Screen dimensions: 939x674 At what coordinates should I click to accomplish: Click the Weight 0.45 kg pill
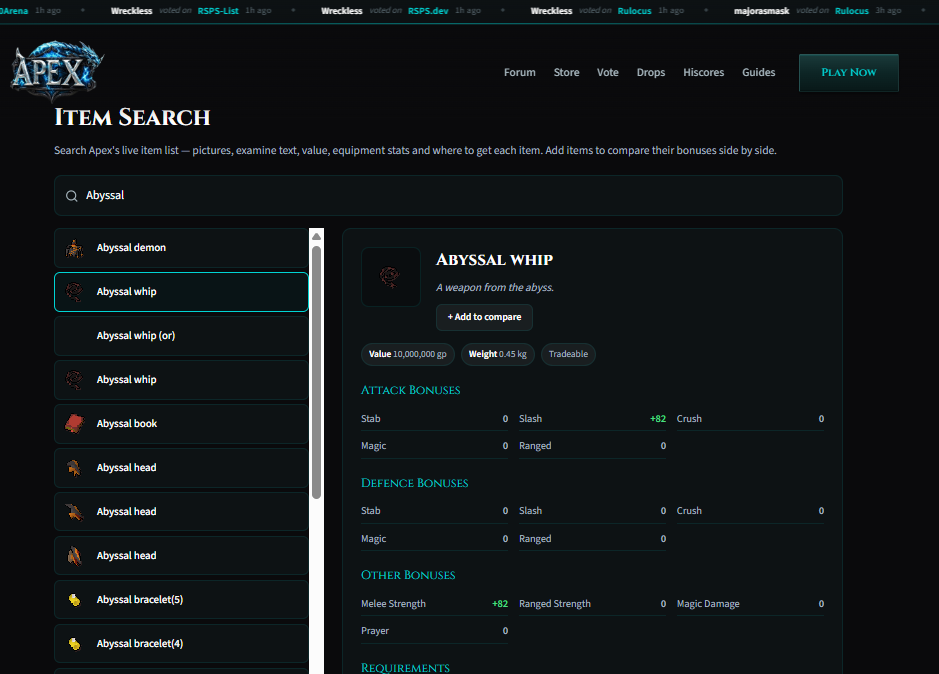497,354
